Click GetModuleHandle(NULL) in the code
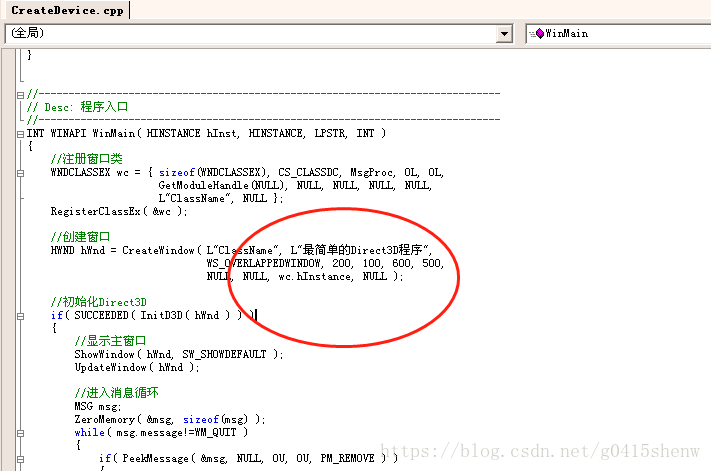Image resolution: width=711 pixels, height=471 pixels. (x=221, y=185)
